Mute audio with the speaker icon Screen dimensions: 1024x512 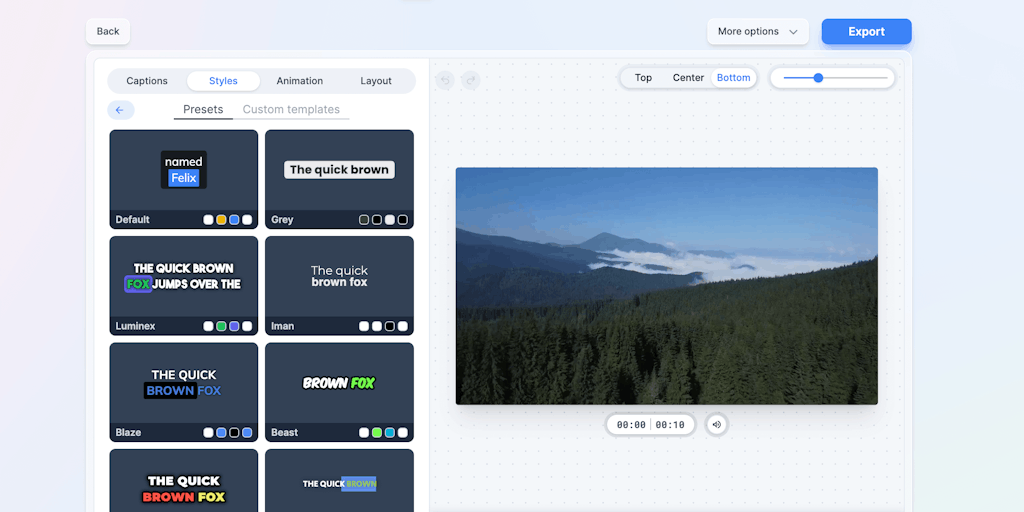click(716, 424)
